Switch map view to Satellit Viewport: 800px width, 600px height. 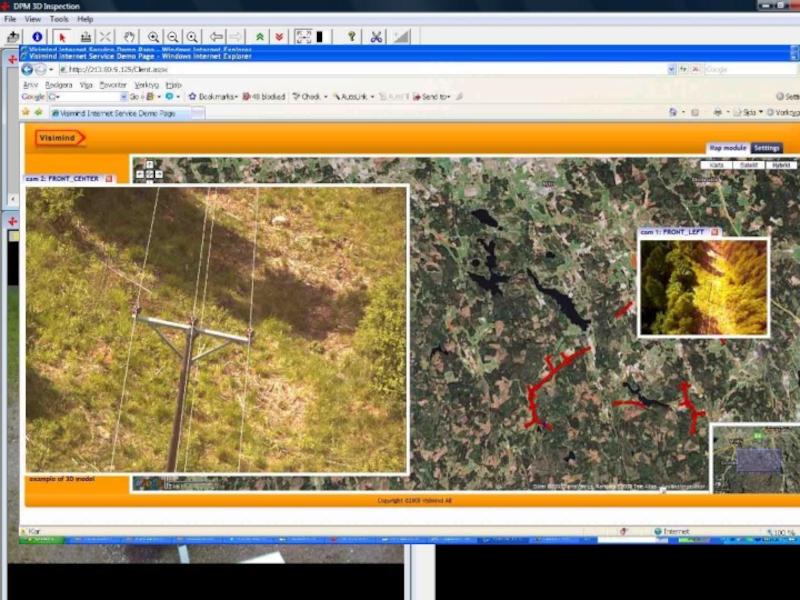point(748,165)
